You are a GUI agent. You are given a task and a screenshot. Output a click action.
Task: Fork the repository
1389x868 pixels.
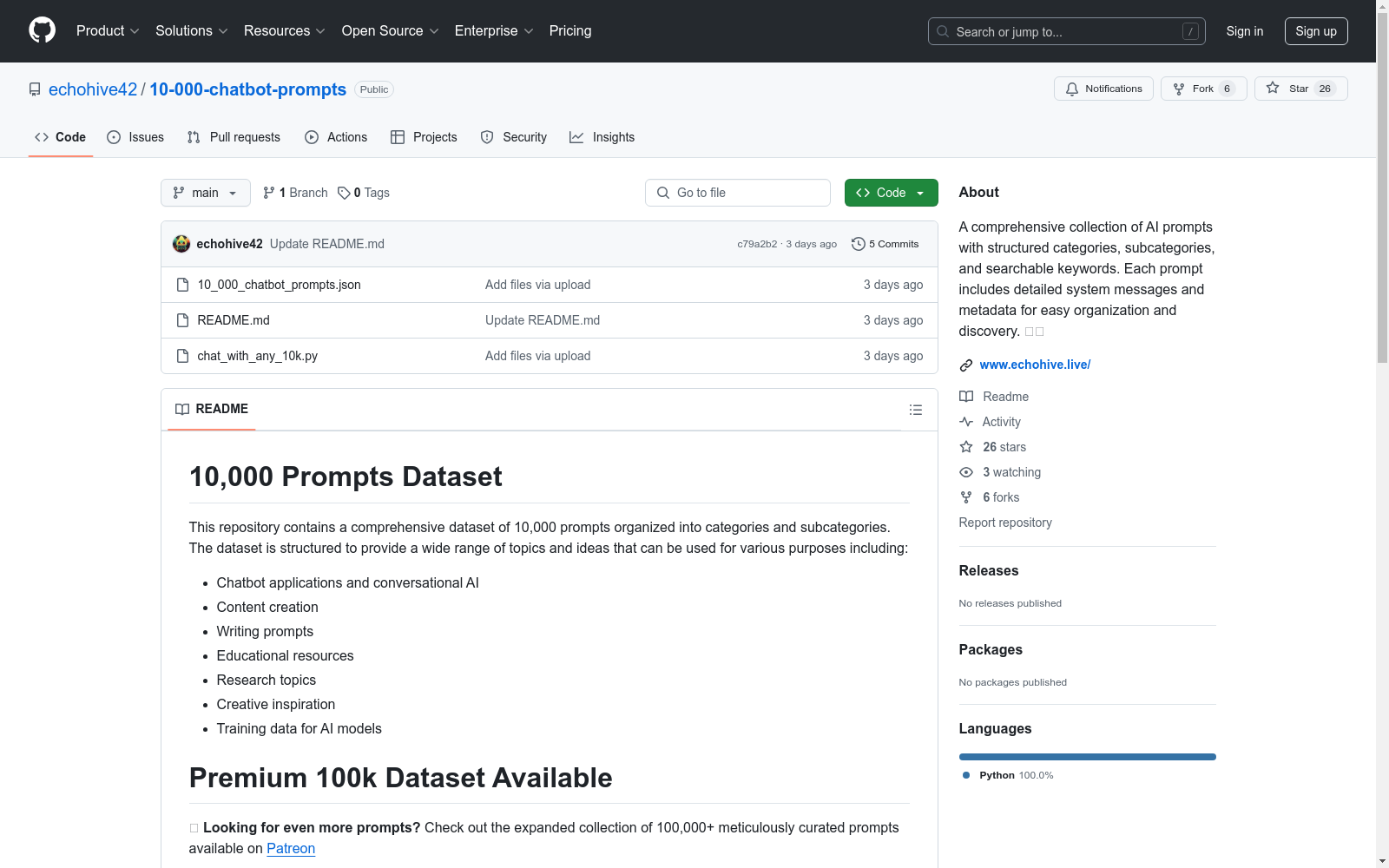tap(1203, 89)
